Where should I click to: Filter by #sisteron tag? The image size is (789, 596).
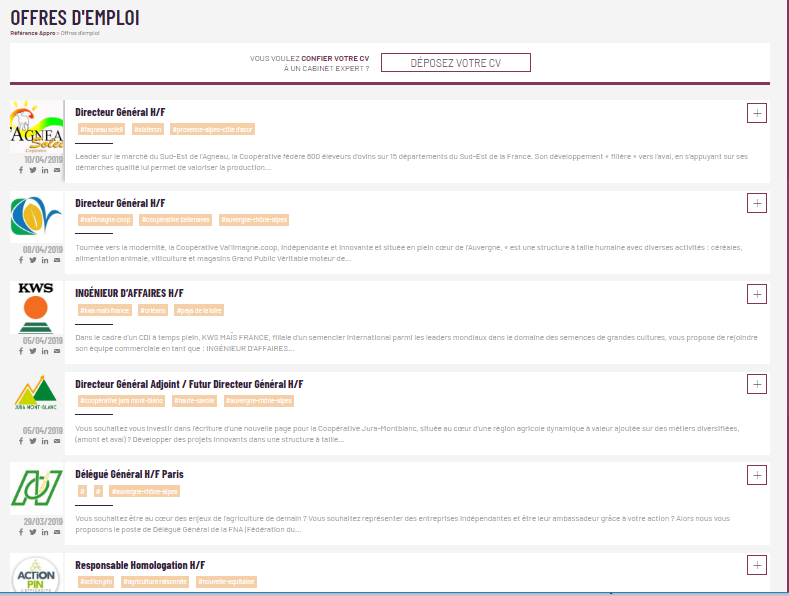[x=148, y=129]
